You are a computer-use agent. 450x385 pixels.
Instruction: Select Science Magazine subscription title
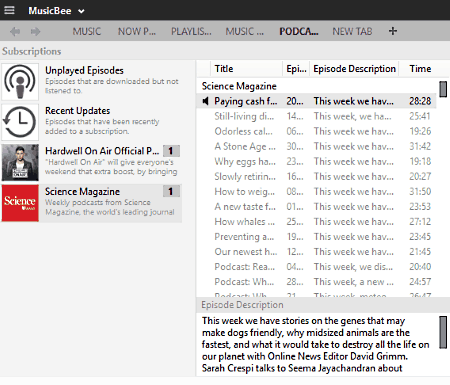(x=82, y=192)
